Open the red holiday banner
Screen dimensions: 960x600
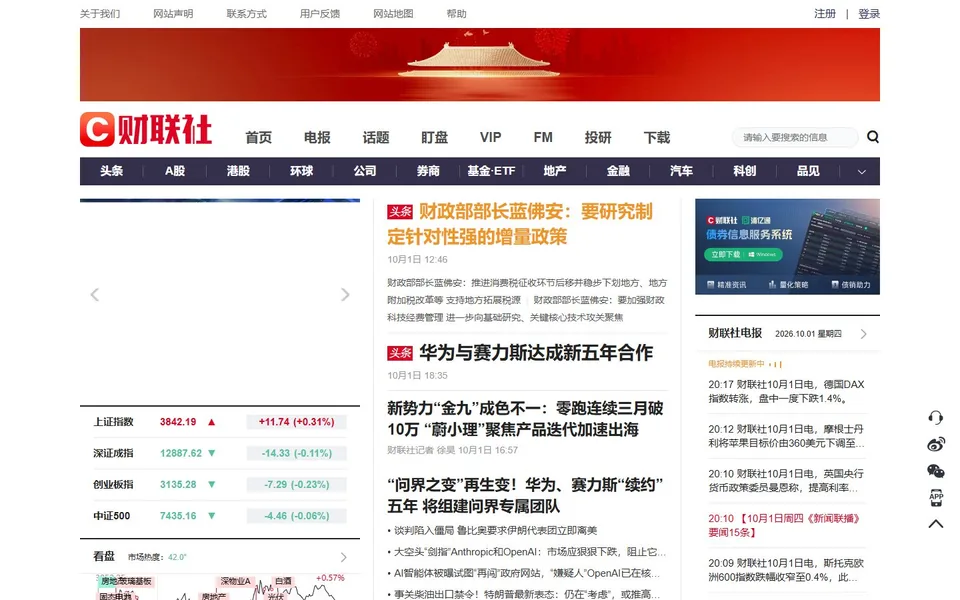(480, 64)
